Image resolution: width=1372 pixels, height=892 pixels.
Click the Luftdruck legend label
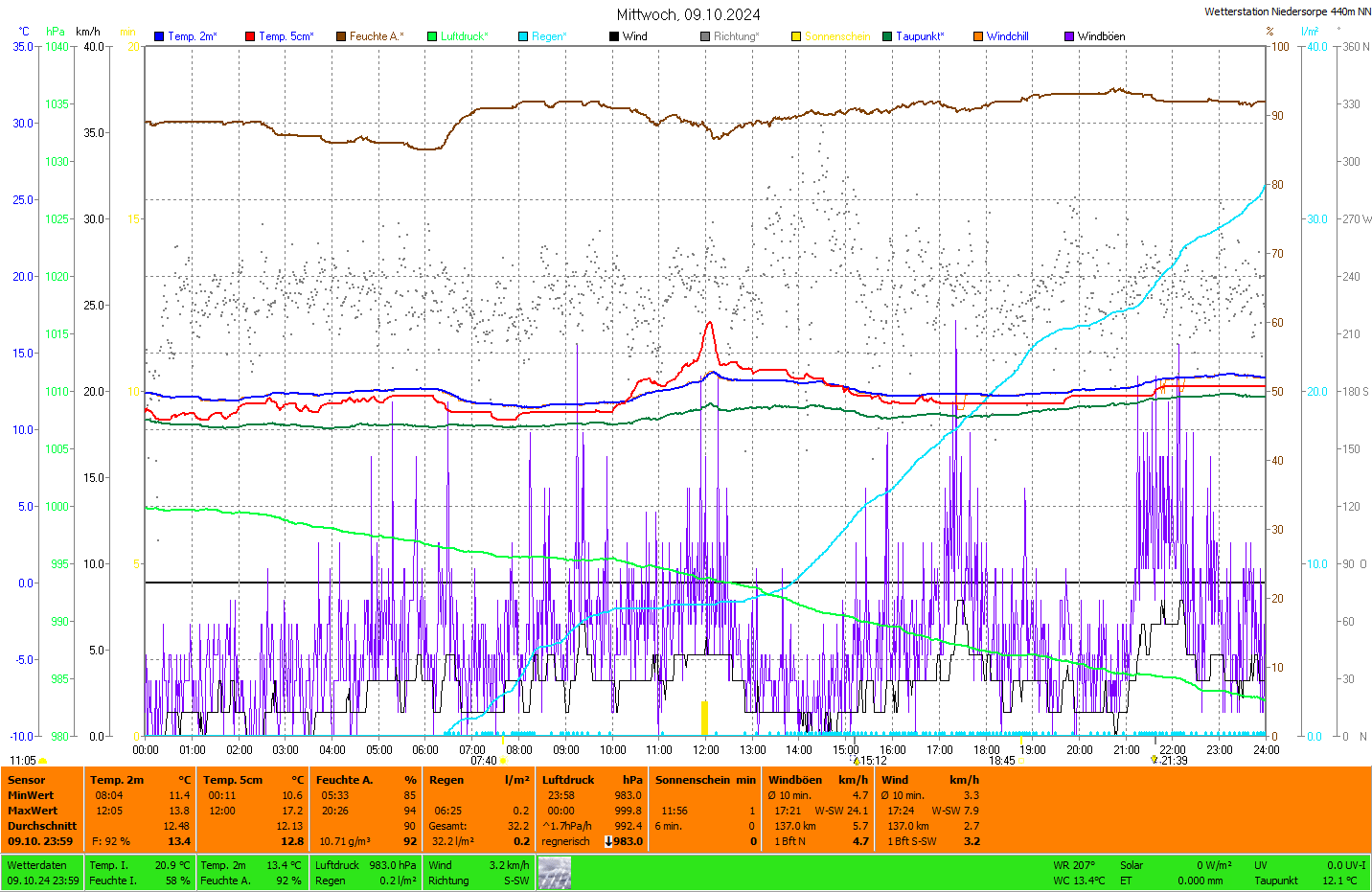coord(465,36)
